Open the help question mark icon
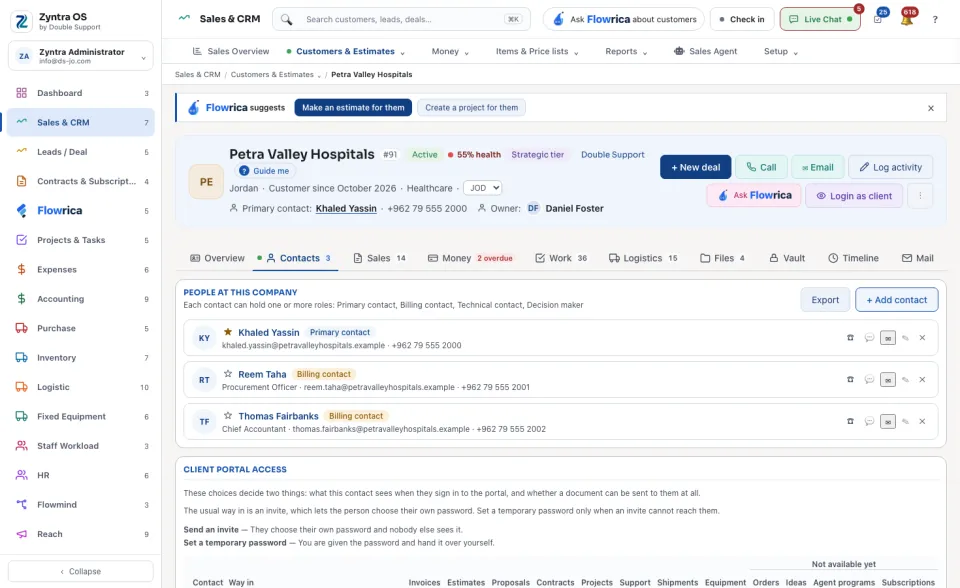This screenshot has height=588, width=960. coord(935,20)
